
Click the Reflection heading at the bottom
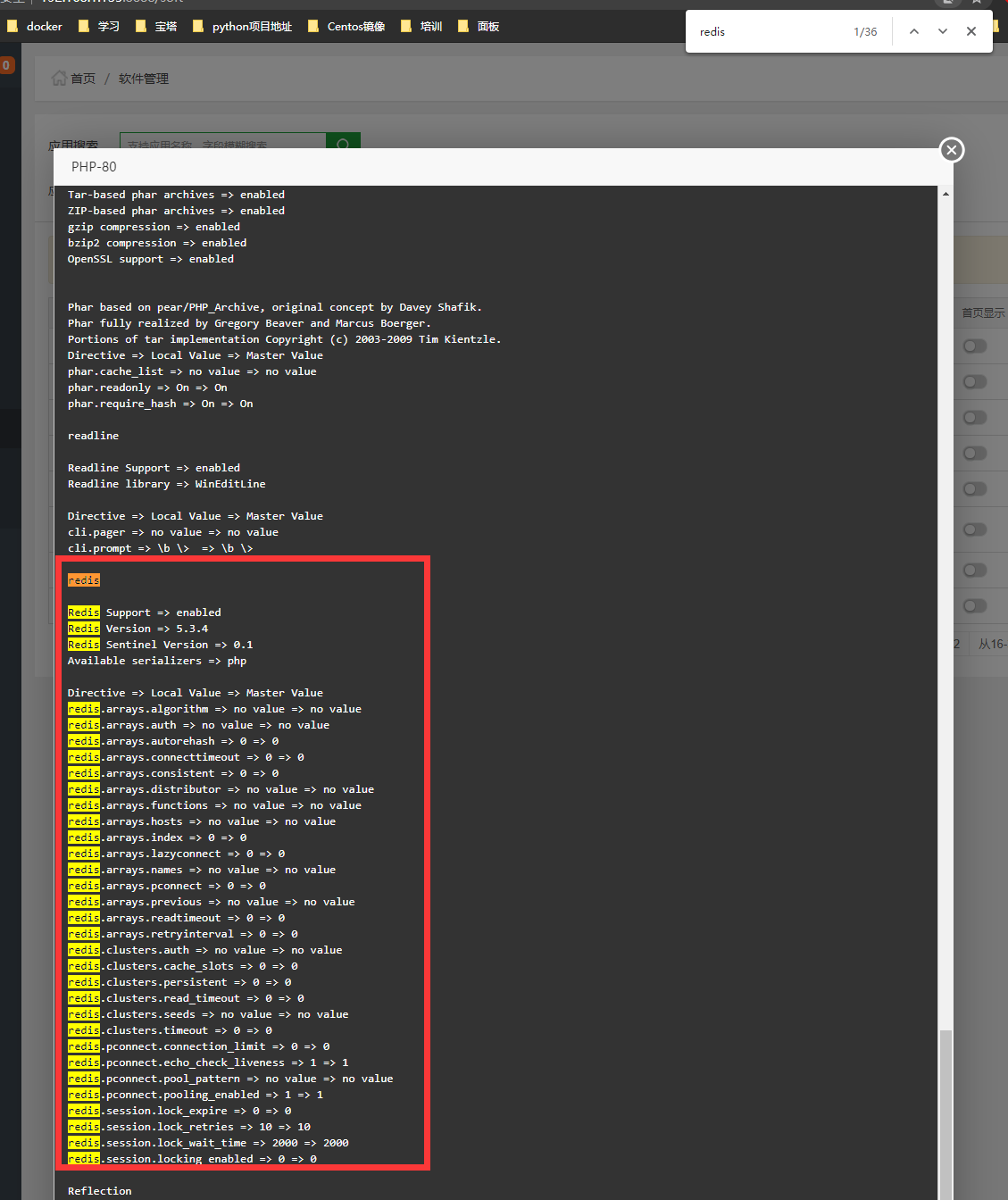click(100, 1191)
